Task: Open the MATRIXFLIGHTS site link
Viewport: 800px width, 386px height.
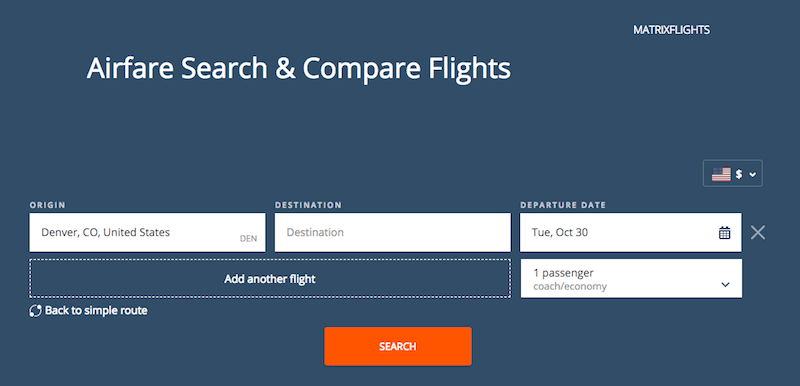Action: 671,30
